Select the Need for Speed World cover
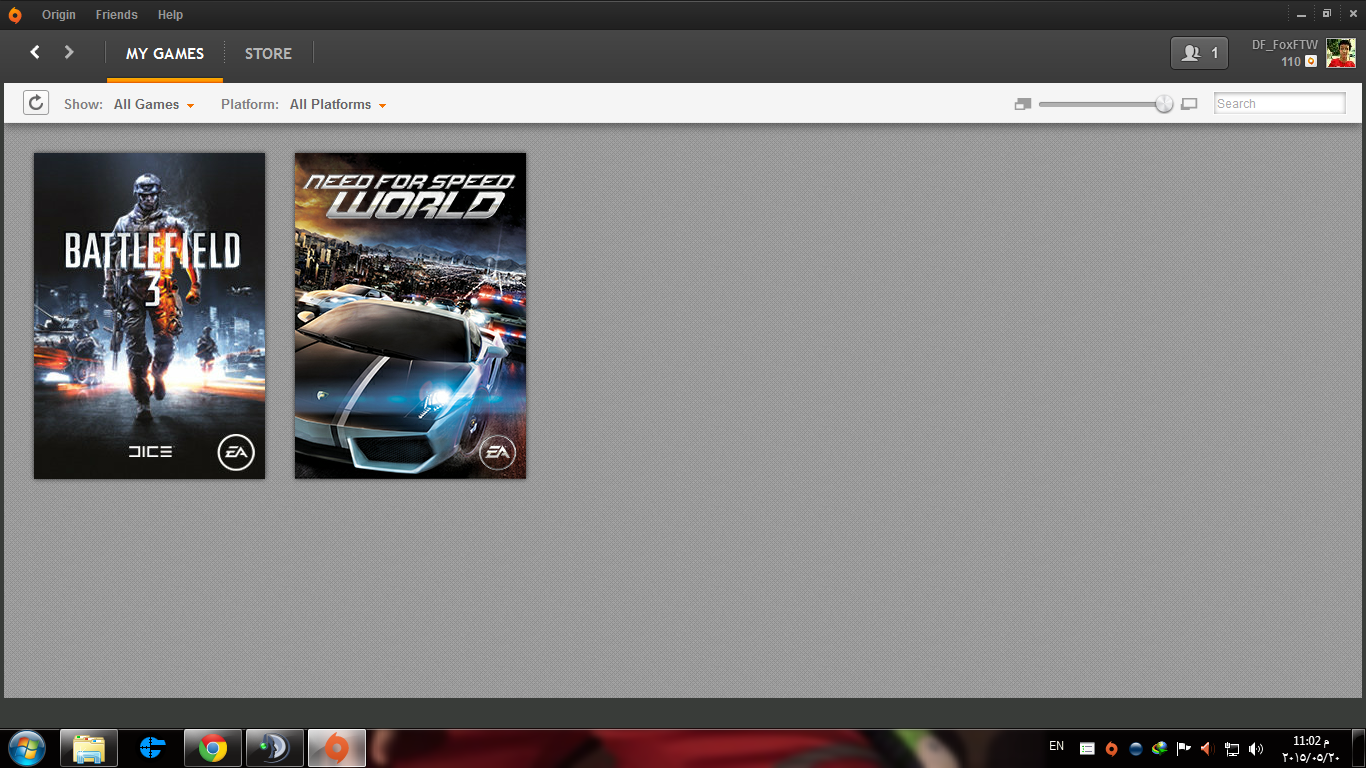Screen dimensions: 1366x768 (x=410, y=316)
